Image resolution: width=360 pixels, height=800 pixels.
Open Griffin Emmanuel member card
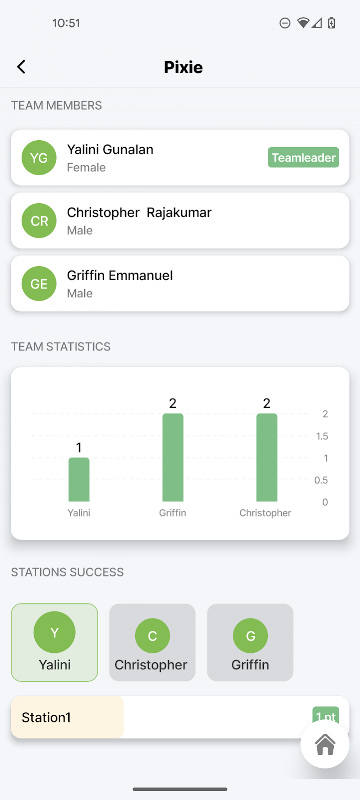(180, 283)
